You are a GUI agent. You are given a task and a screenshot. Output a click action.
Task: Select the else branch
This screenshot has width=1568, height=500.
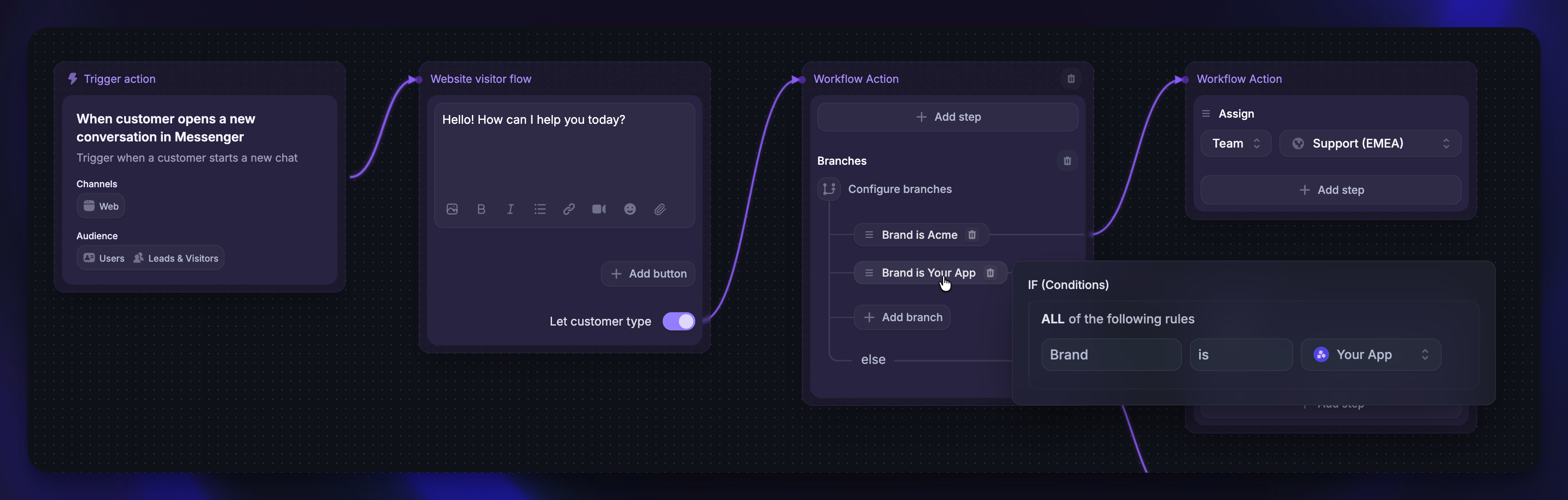(873, 359)
